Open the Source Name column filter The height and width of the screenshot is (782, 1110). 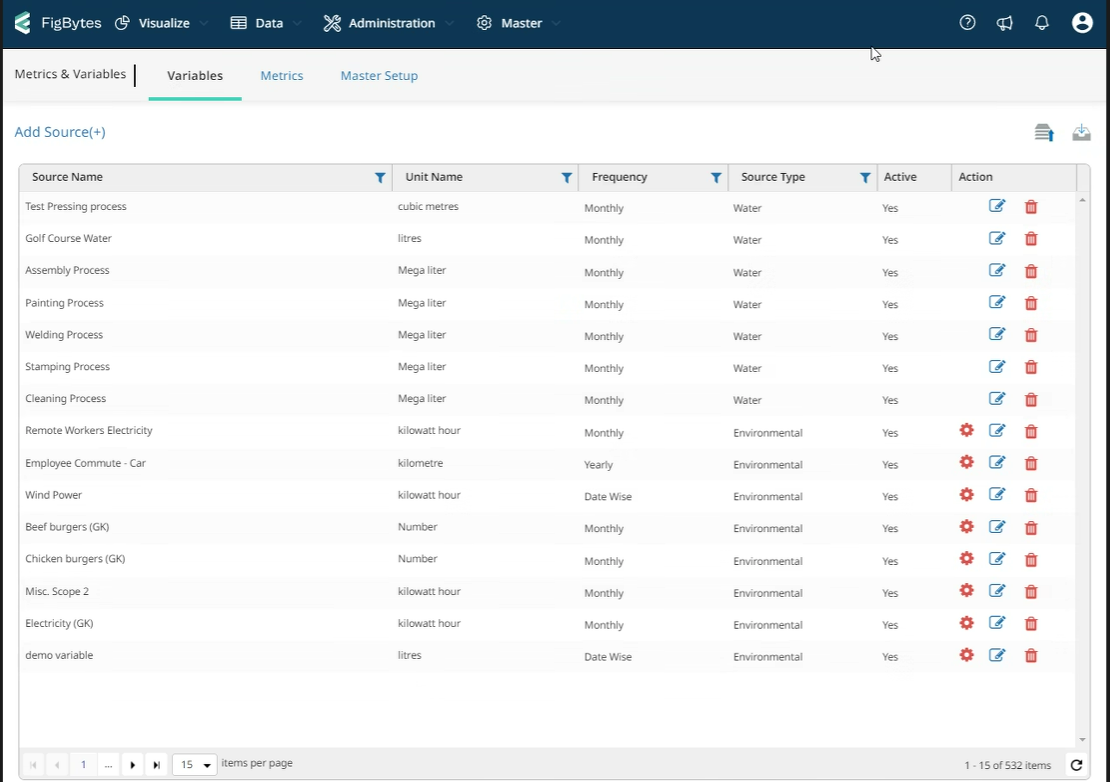click(x=379, y=177)
